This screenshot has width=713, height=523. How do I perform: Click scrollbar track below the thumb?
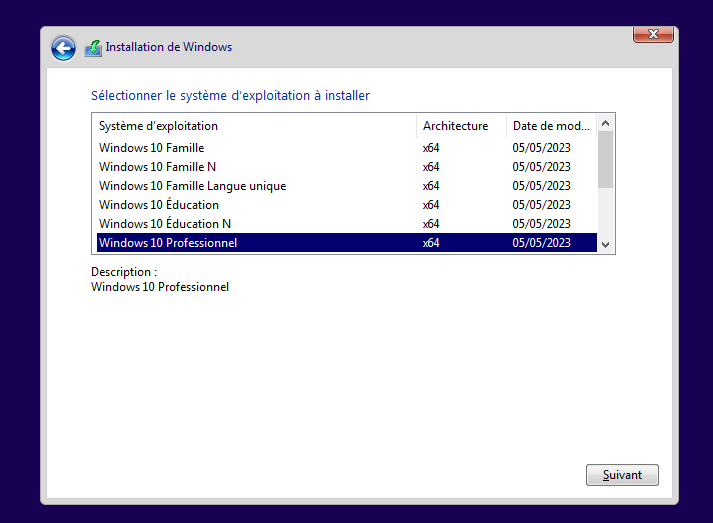pos(605,212)
